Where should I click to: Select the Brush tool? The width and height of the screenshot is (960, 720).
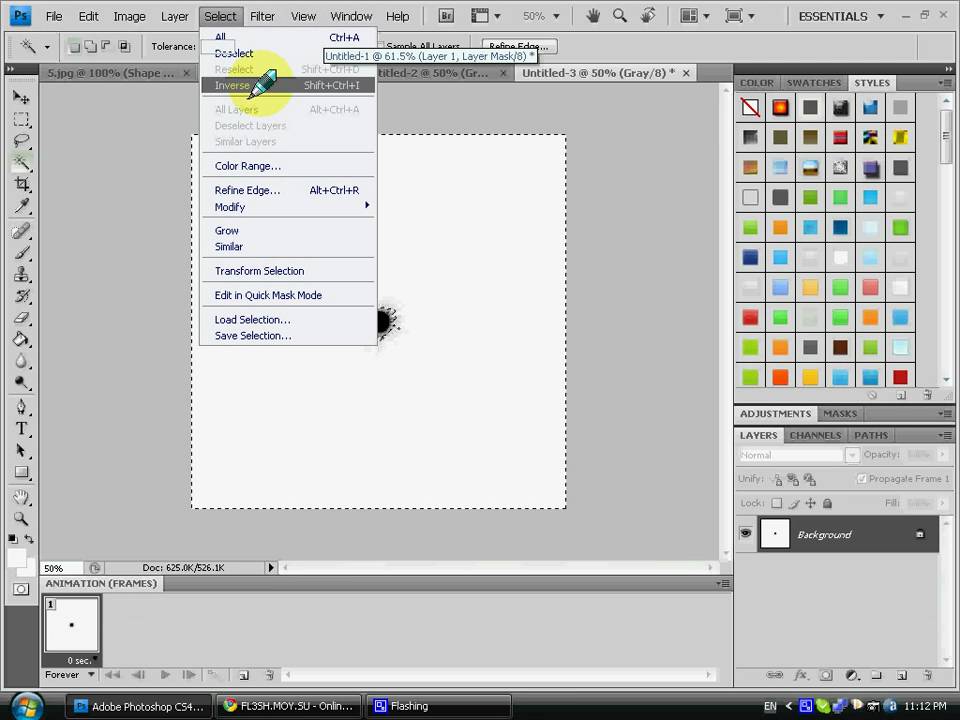[21, 252]
